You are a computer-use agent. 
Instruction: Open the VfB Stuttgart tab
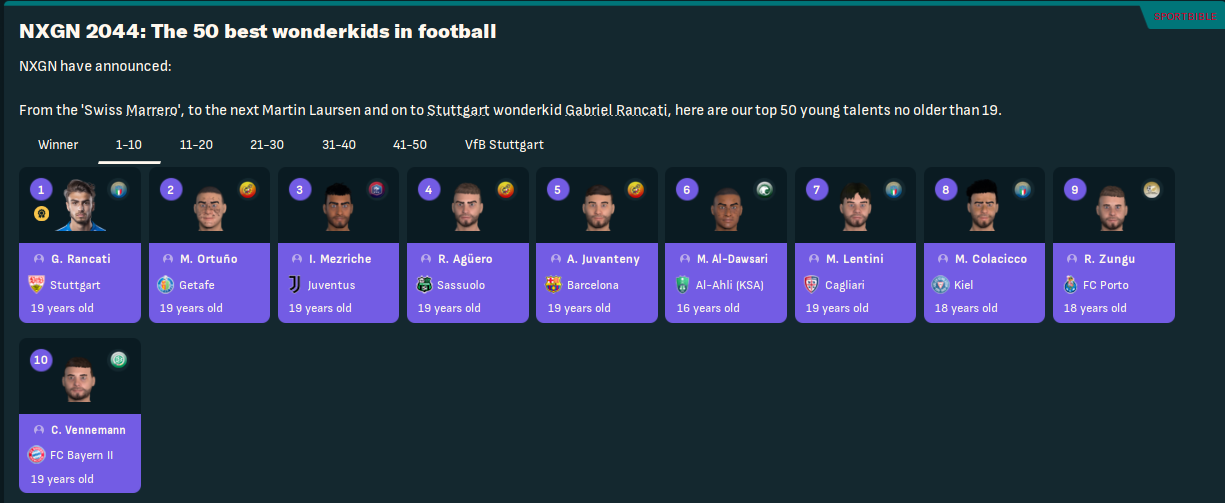504,145
